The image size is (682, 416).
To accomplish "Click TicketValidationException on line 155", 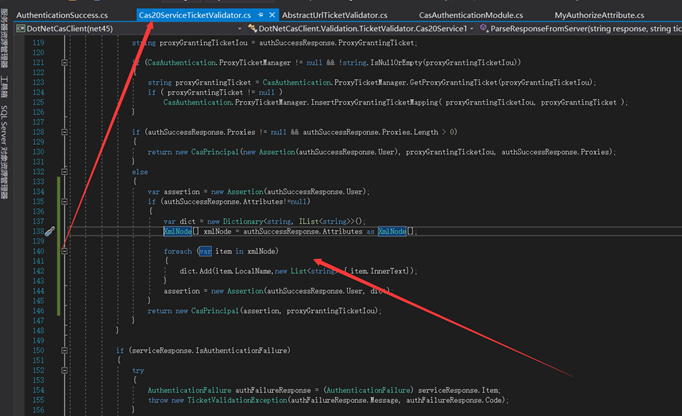I will click(x=237, y=400).
